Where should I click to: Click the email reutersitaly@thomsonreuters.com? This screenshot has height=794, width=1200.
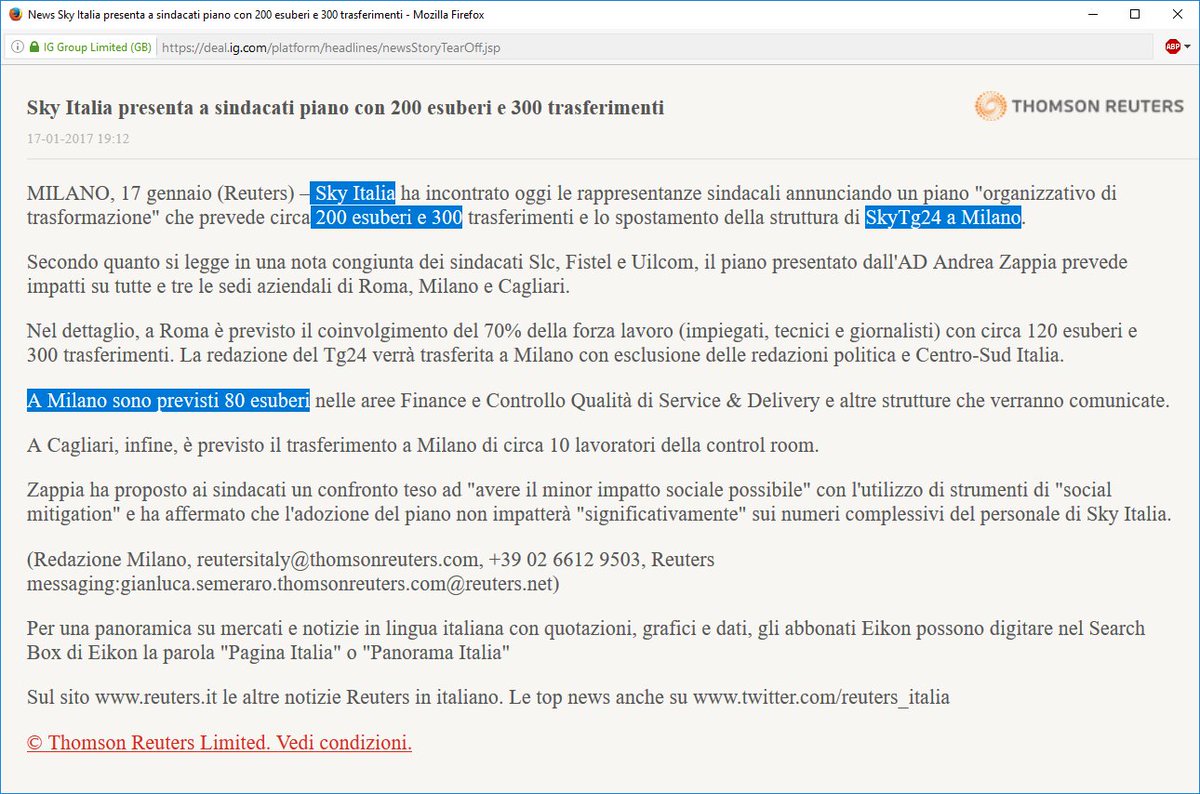click(x=337, y=559)
